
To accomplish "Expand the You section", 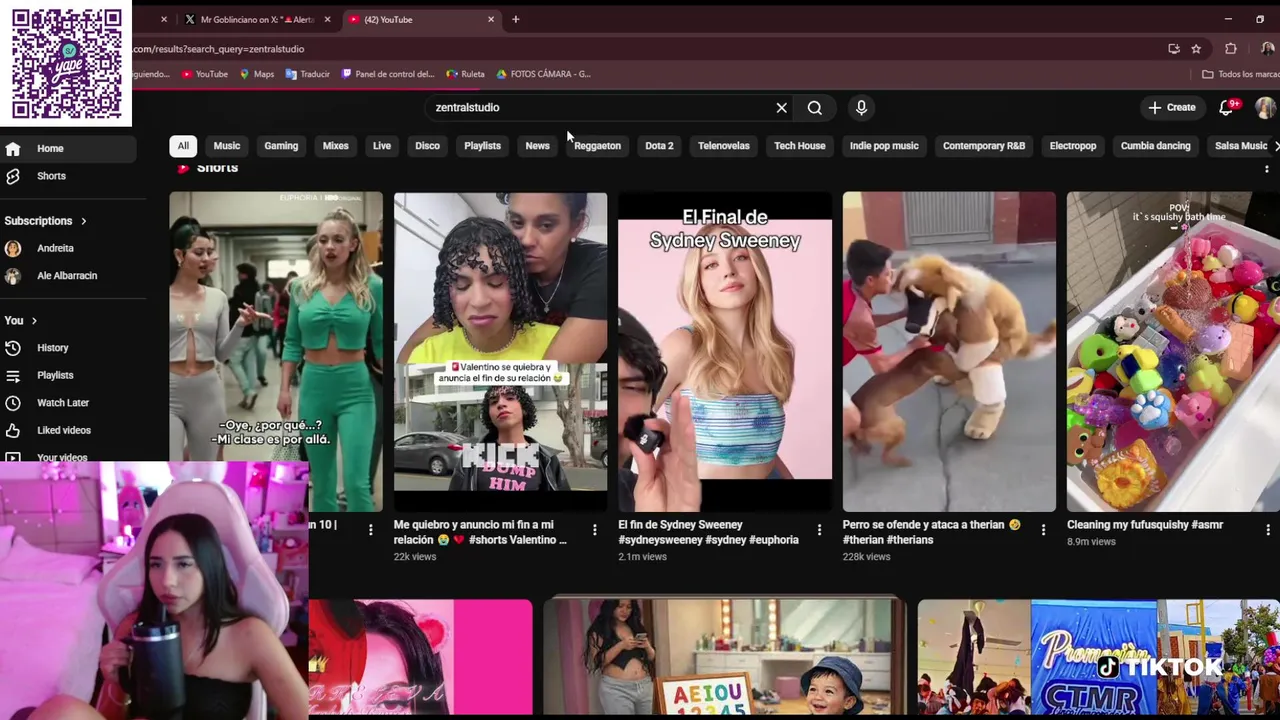I will [x=21, y=321].
